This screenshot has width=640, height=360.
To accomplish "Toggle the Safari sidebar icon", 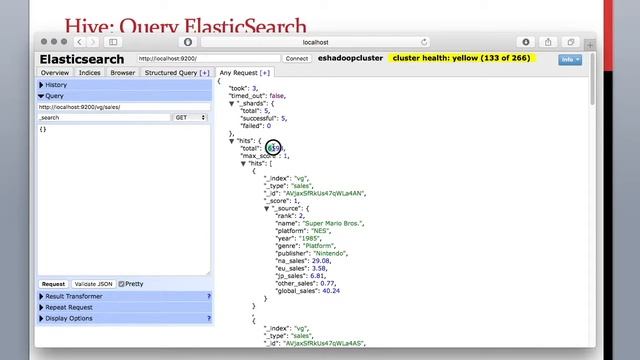I will tap(113, 42).
